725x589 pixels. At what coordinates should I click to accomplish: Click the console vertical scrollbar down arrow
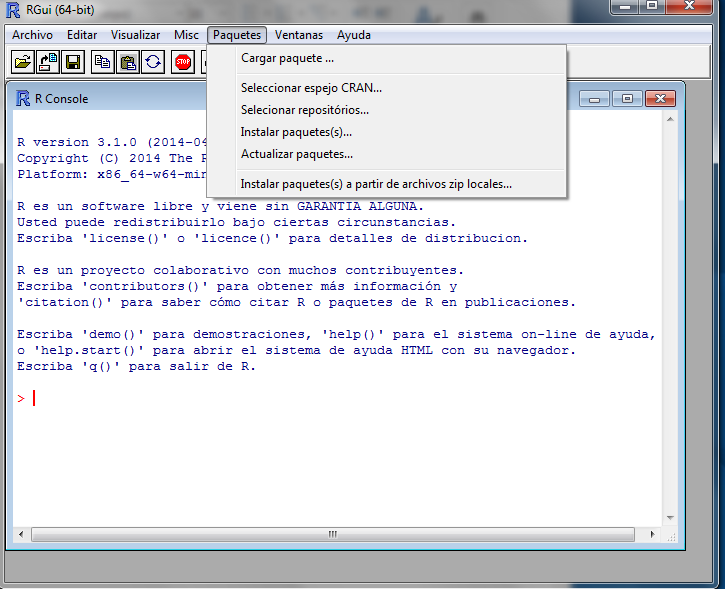[x=670, y=518]
